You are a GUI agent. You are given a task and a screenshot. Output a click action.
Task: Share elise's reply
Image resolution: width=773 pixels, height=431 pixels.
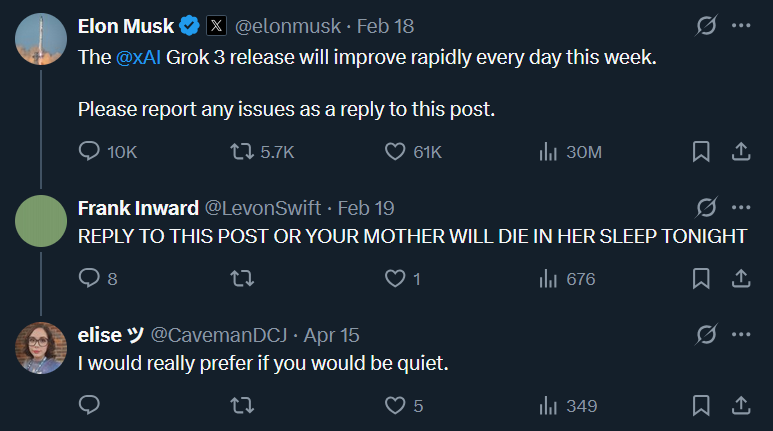pos(741,405)
